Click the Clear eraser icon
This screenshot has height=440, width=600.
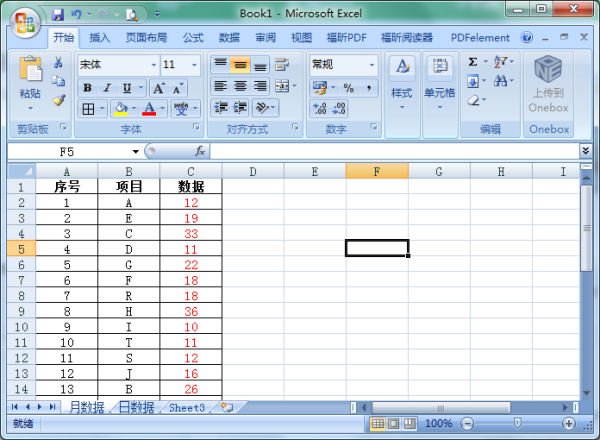[473, 100]
